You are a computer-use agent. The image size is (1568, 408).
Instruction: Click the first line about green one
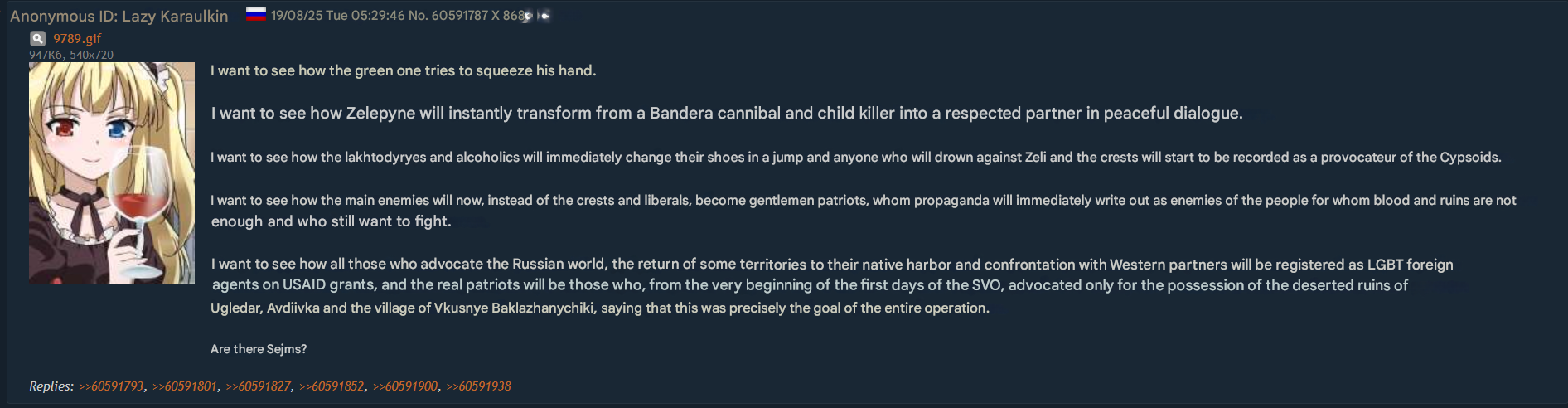coord(404,70)
